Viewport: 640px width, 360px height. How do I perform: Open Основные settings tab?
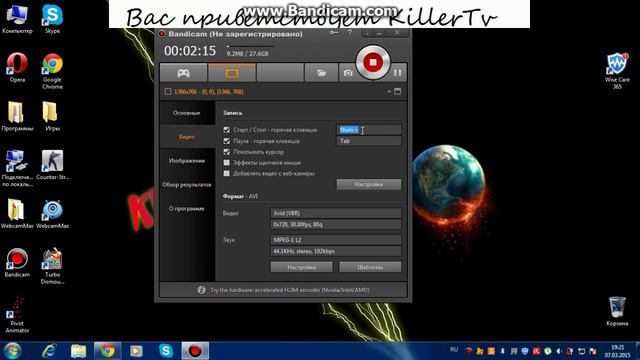(187, 113)
